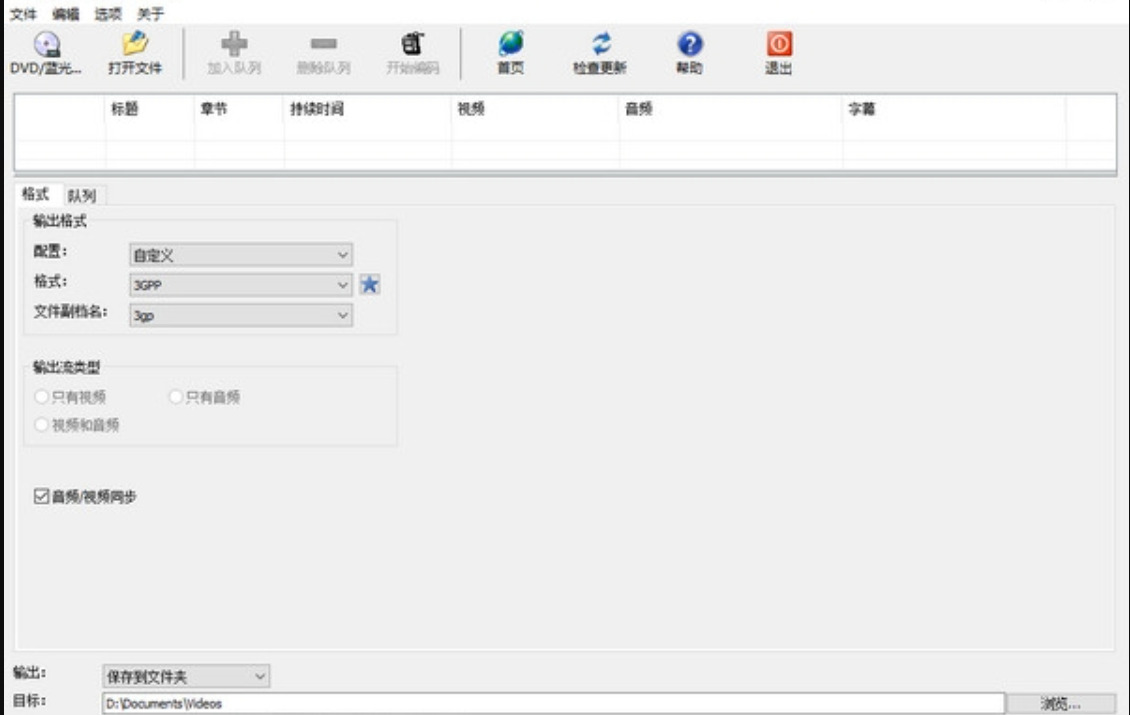Click the 加入队列 plus icon
The height and width of the screenshot is (715, 1130).
pyautogui.click(x=234, y=44)
